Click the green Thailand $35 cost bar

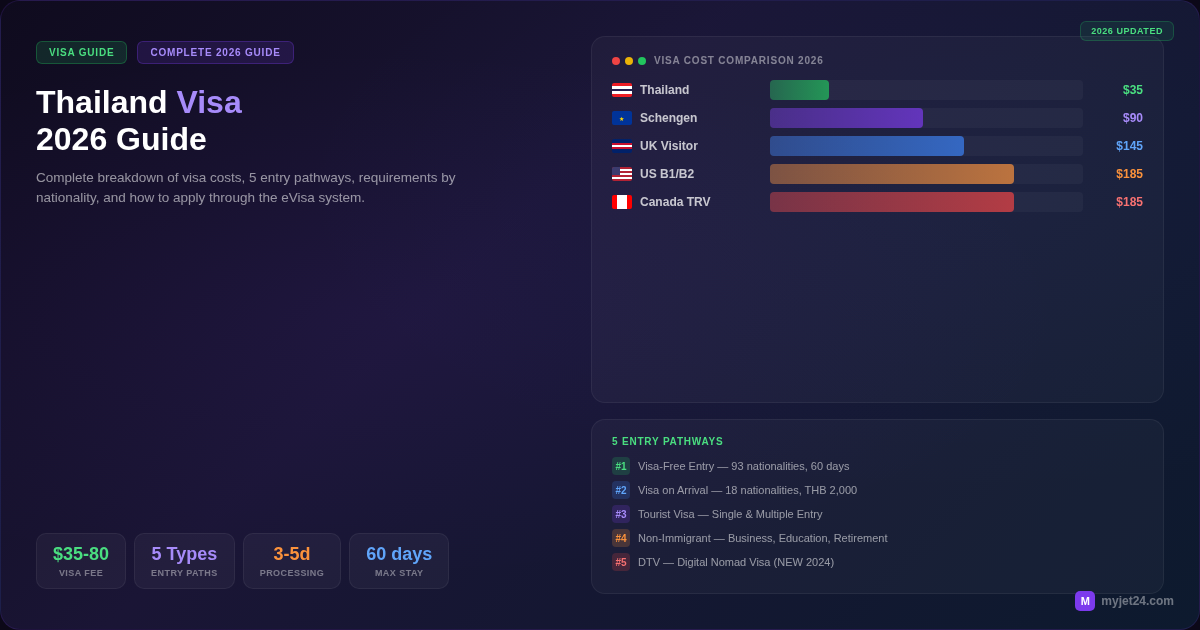(x=799, y=90)
